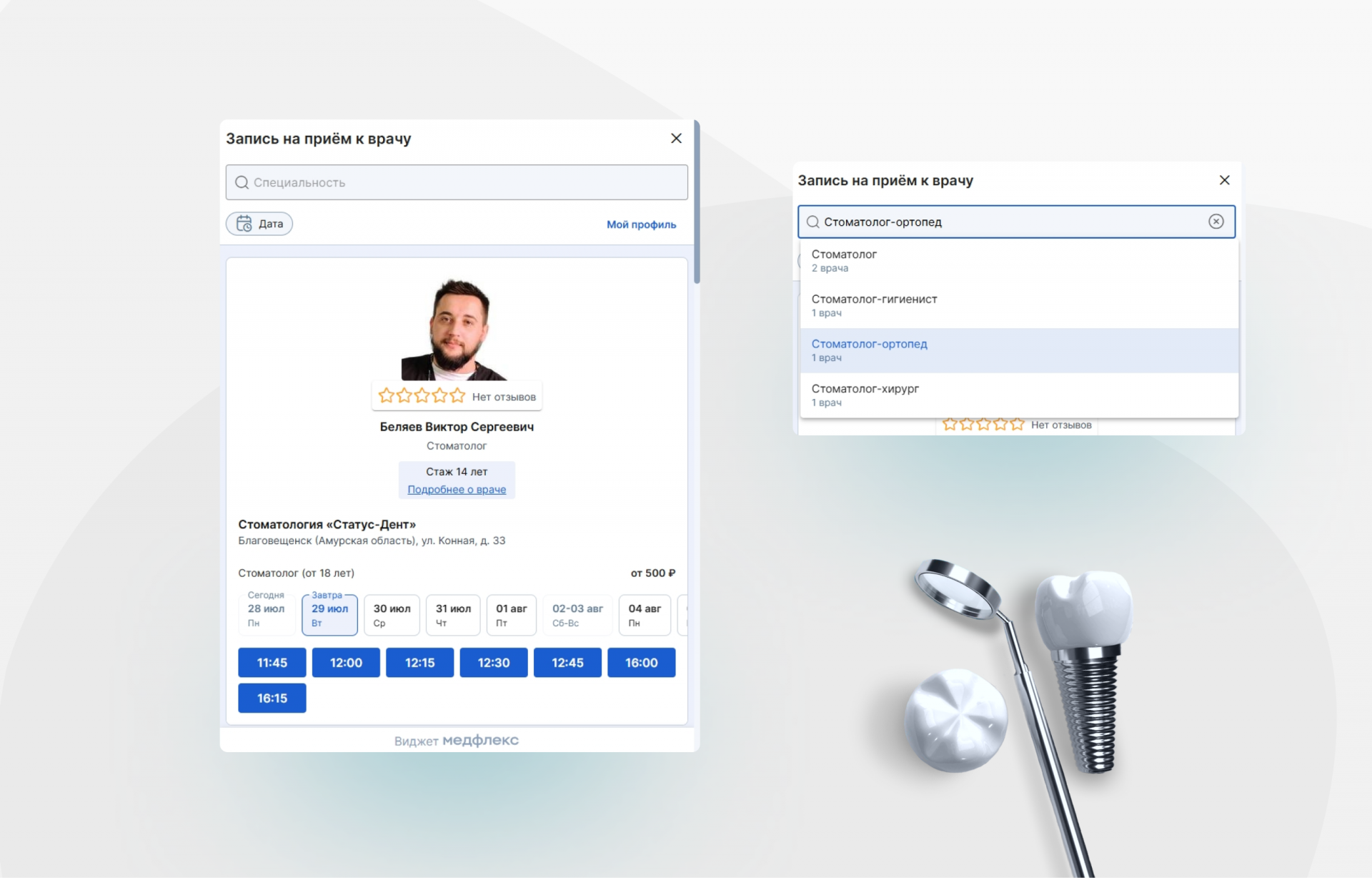Click the Виджет медфлекс footer logo
Image resolution: width=1372 pixels, height=878 pixels.
(457, 741)
